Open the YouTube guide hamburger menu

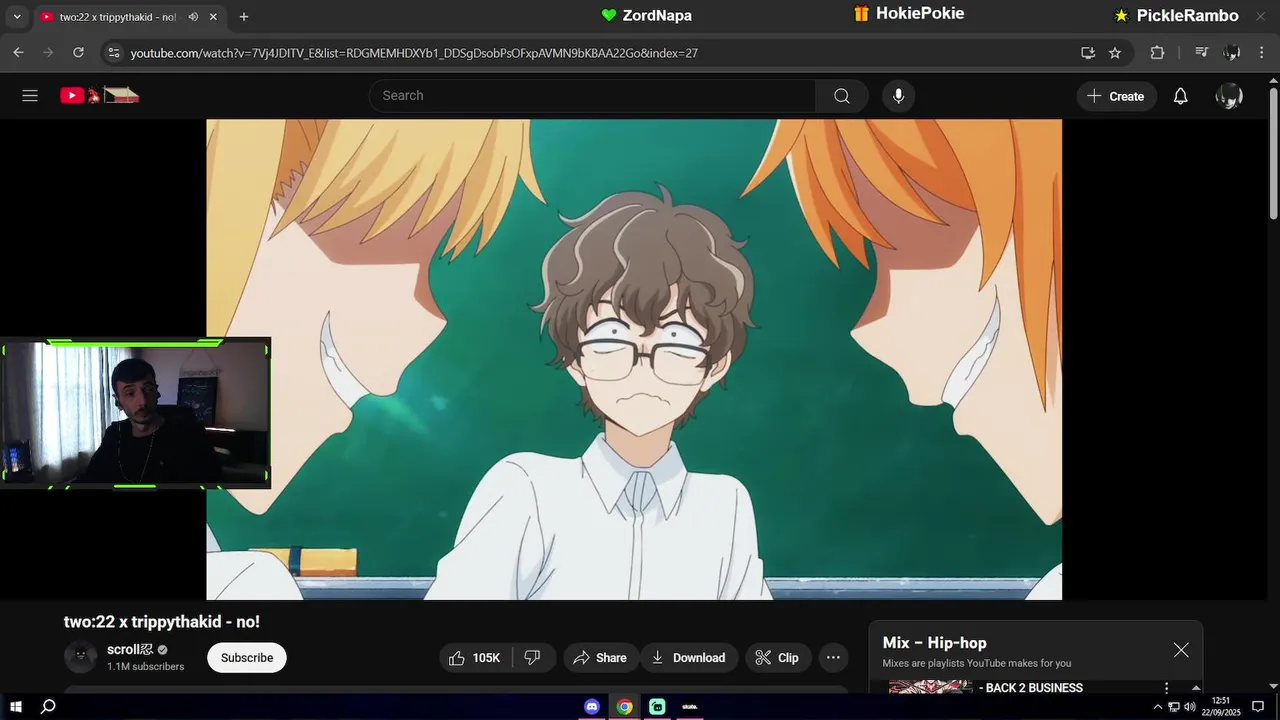coord(30,96)
